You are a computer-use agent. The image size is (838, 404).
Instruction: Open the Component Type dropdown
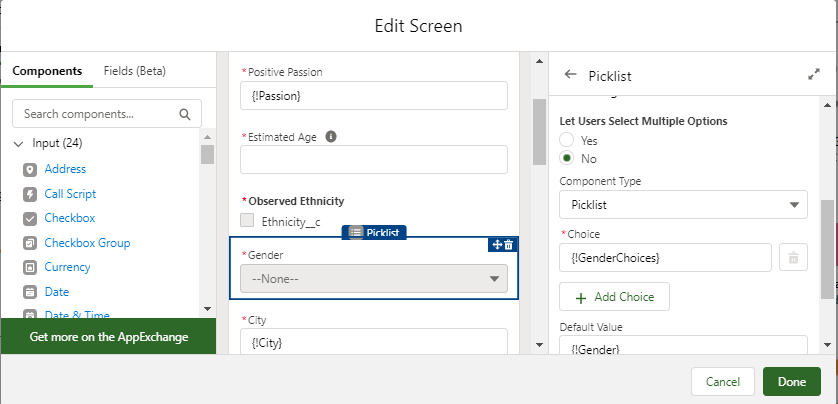point(683,204)
